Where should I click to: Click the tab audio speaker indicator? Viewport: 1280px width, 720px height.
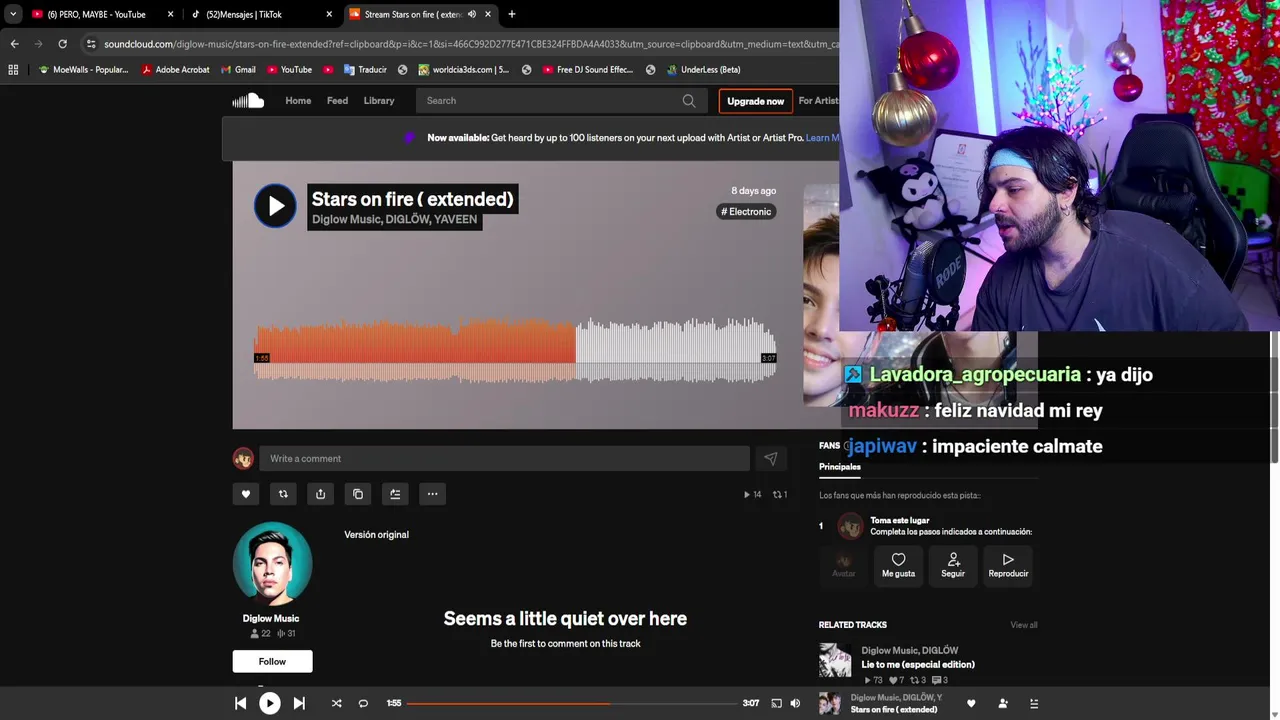(471, 14)
